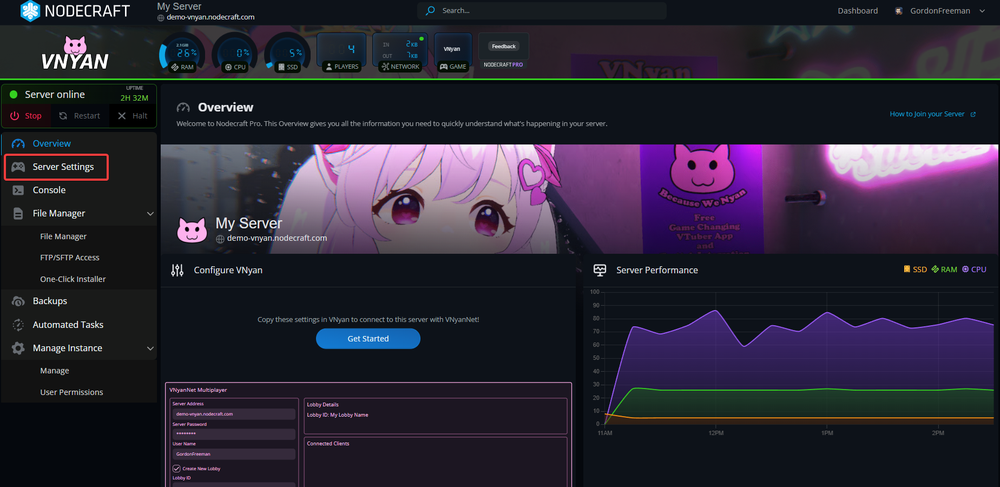Click the Feedback button
Viewport: 1000px width, 487px height.
click(503, 46)
